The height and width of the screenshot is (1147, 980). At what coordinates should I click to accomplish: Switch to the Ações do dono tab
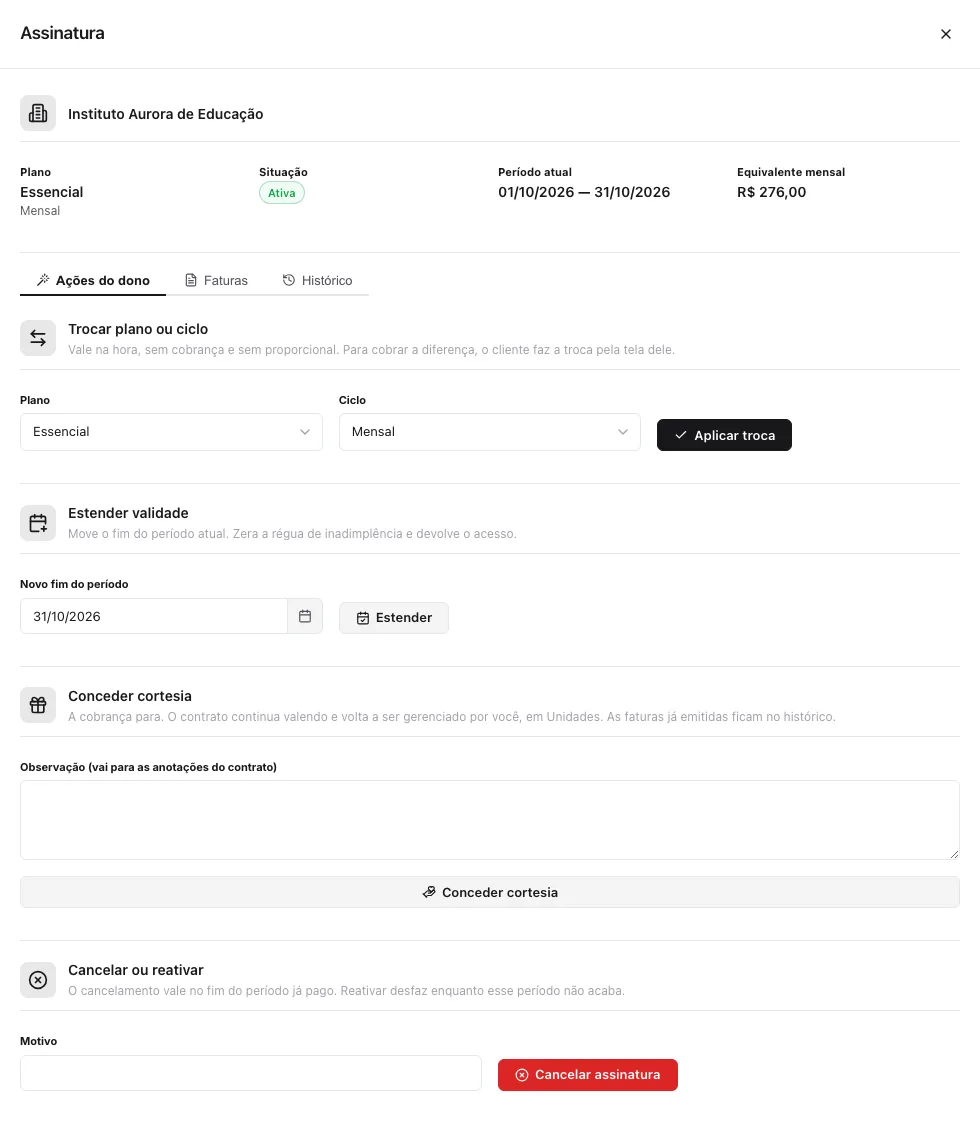coord(93,280)
